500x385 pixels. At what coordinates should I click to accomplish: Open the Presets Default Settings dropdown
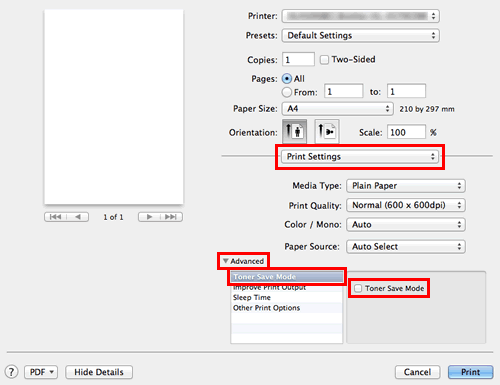click(361, 35)
